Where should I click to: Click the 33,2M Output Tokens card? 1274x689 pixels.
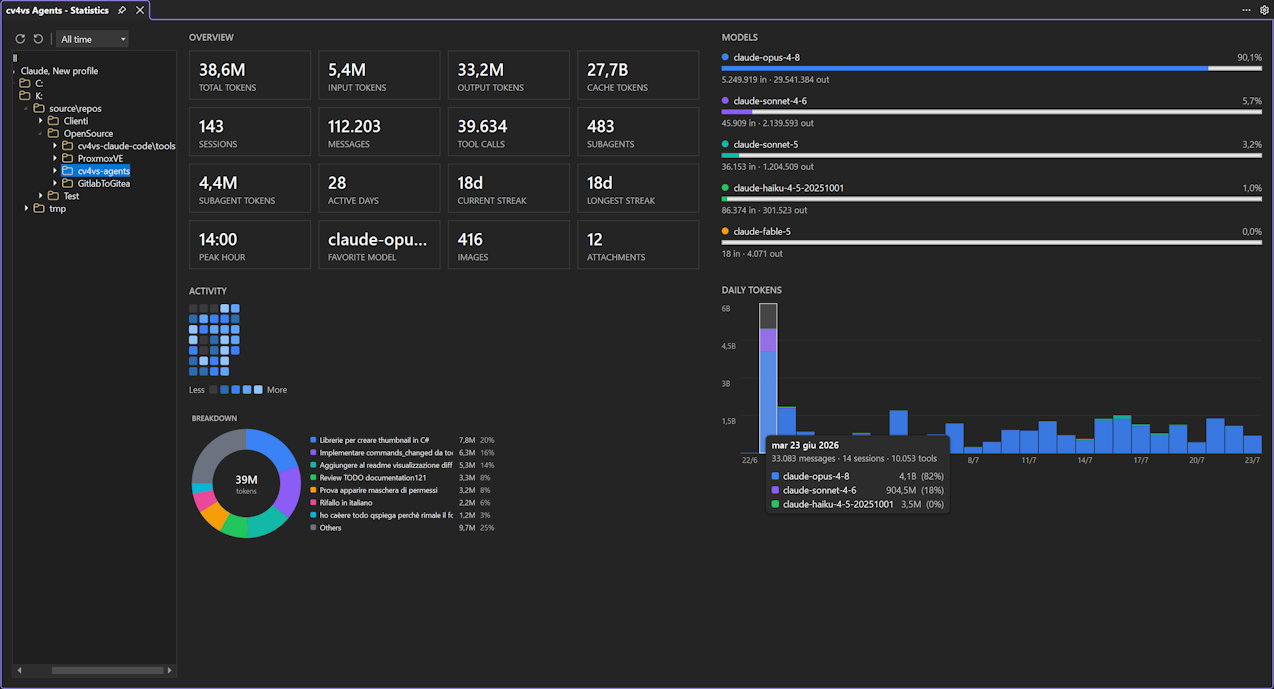pos(508,75)
